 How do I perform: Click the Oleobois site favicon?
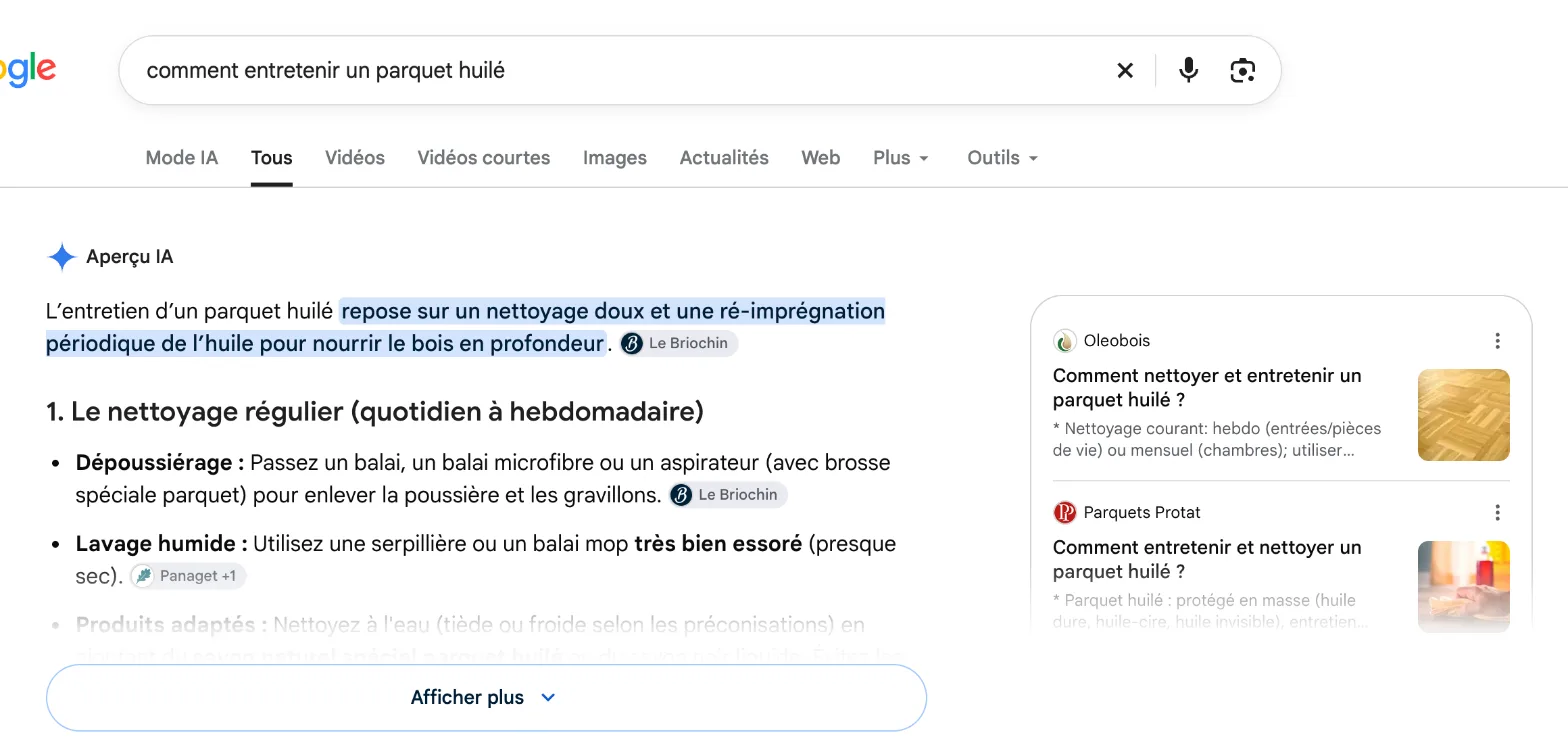[1064, 341]
